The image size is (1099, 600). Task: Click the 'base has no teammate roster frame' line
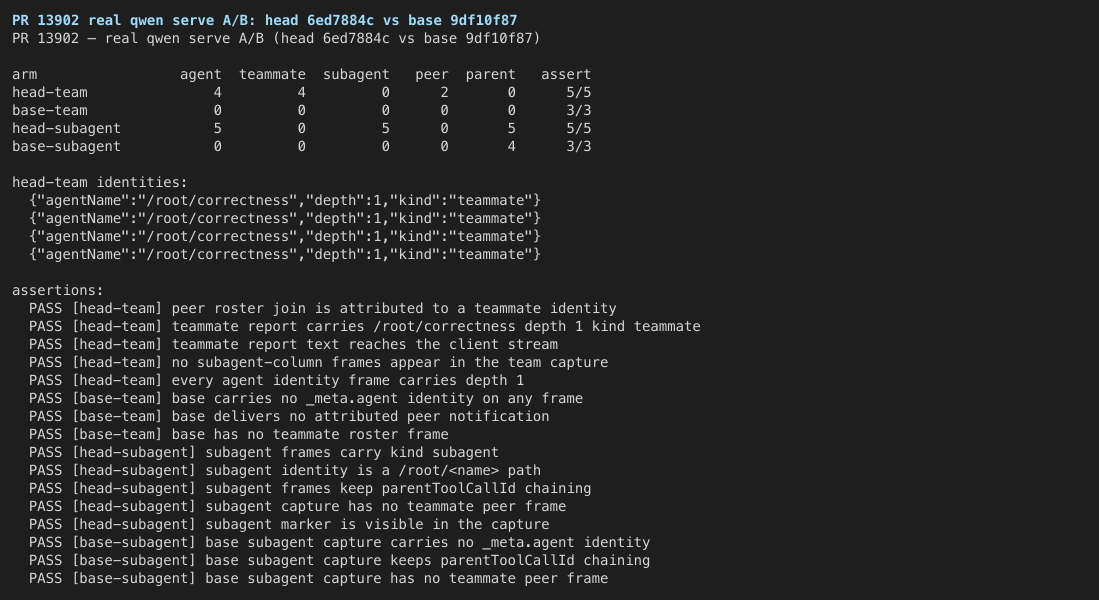pos(238,435)
